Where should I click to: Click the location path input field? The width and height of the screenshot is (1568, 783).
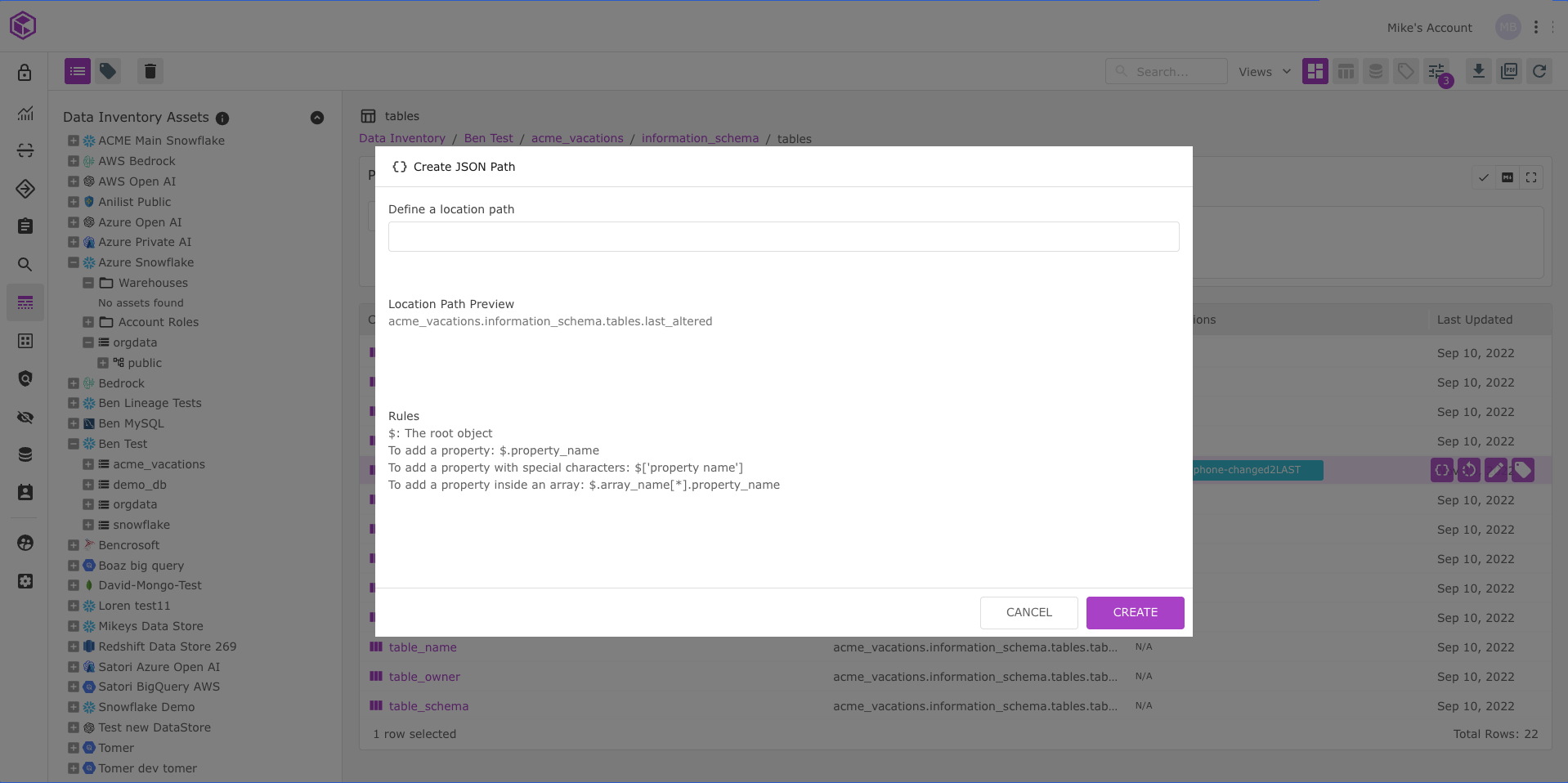[x=783, y=237]
